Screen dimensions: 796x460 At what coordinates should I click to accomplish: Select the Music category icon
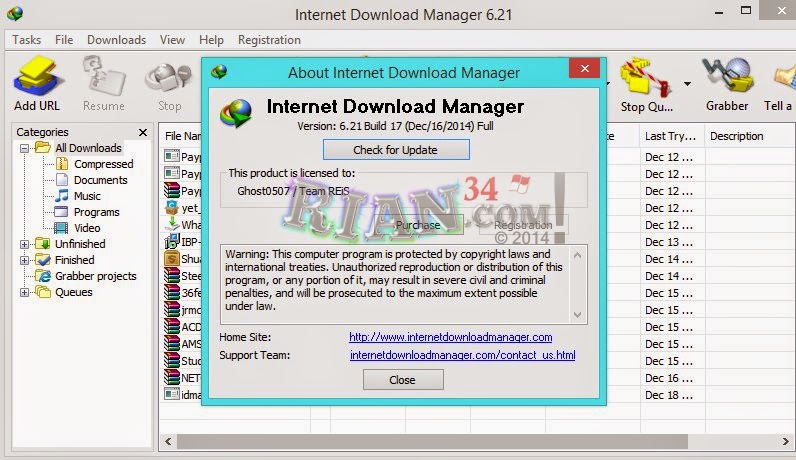click(62, 195)
